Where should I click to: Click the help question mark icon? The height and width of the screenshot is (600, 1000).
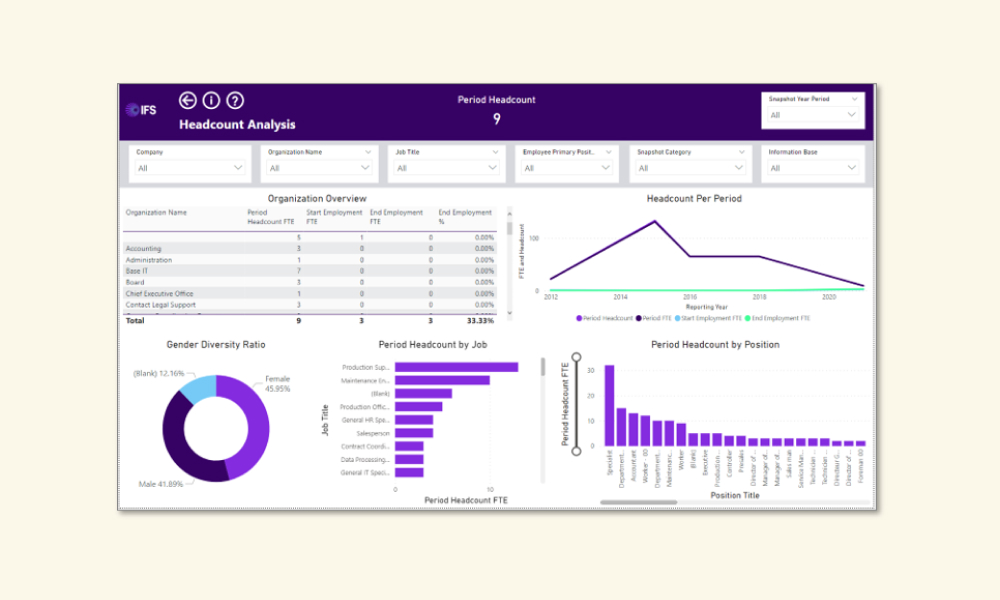(x=235, y=100)
